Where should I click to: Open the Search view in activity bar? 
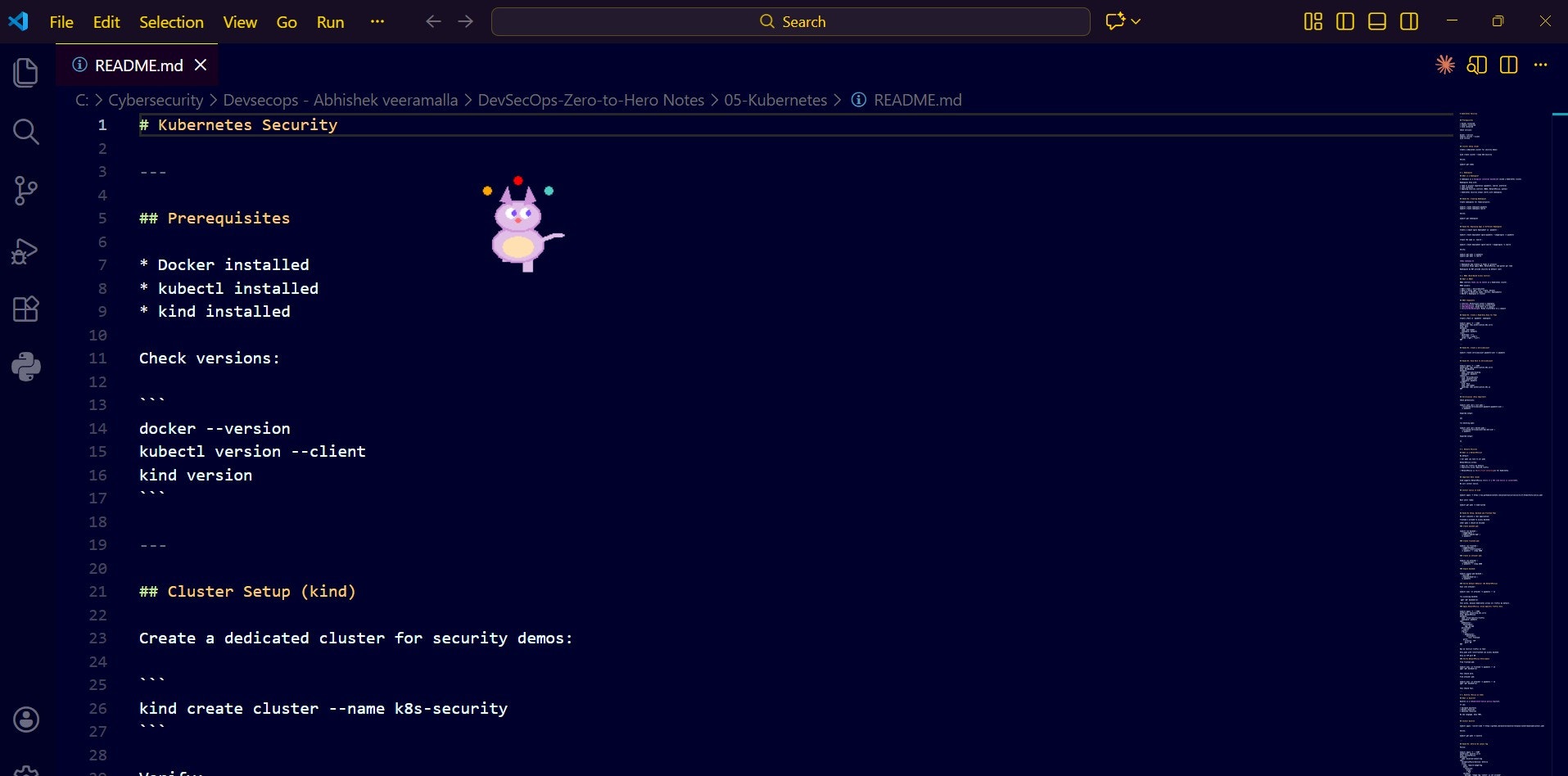[x=26, y=132]
